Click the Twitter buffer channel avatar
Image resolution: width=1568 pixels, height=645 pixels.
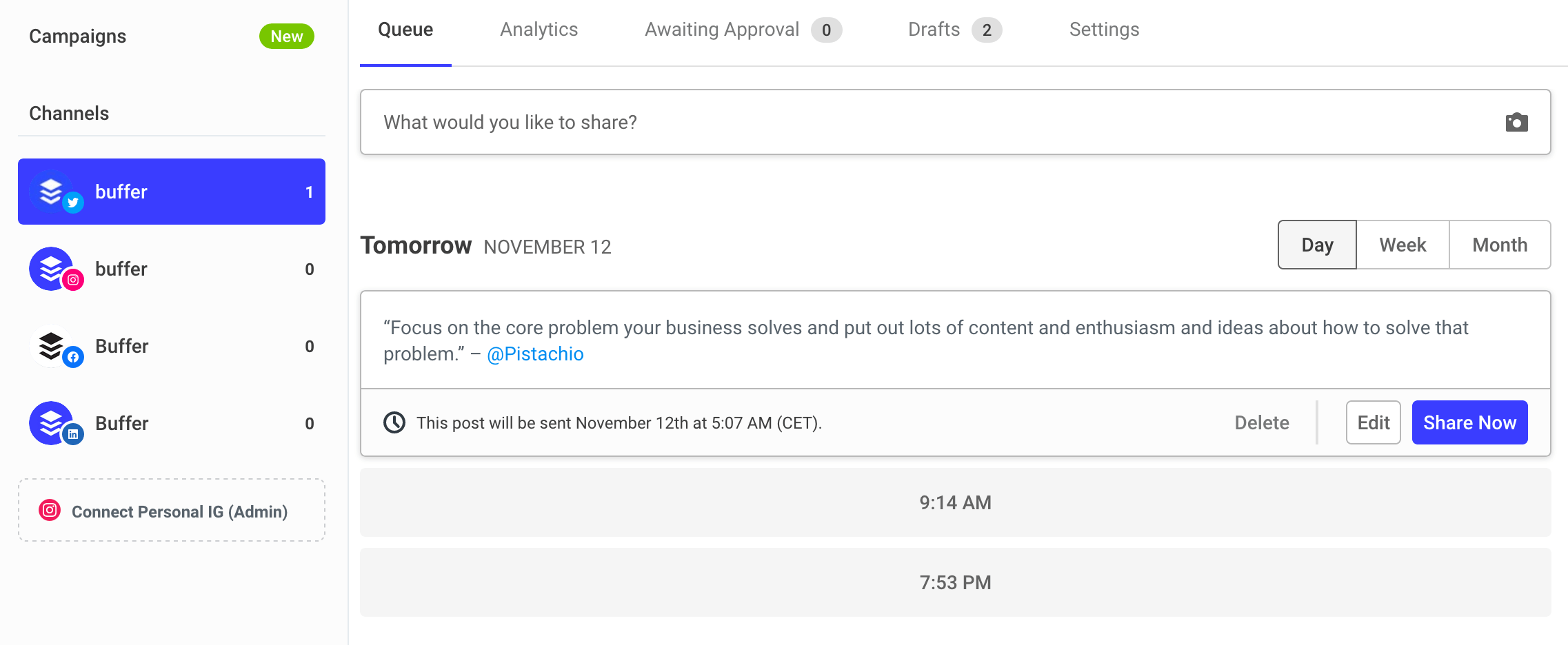(x=52, y=192)
